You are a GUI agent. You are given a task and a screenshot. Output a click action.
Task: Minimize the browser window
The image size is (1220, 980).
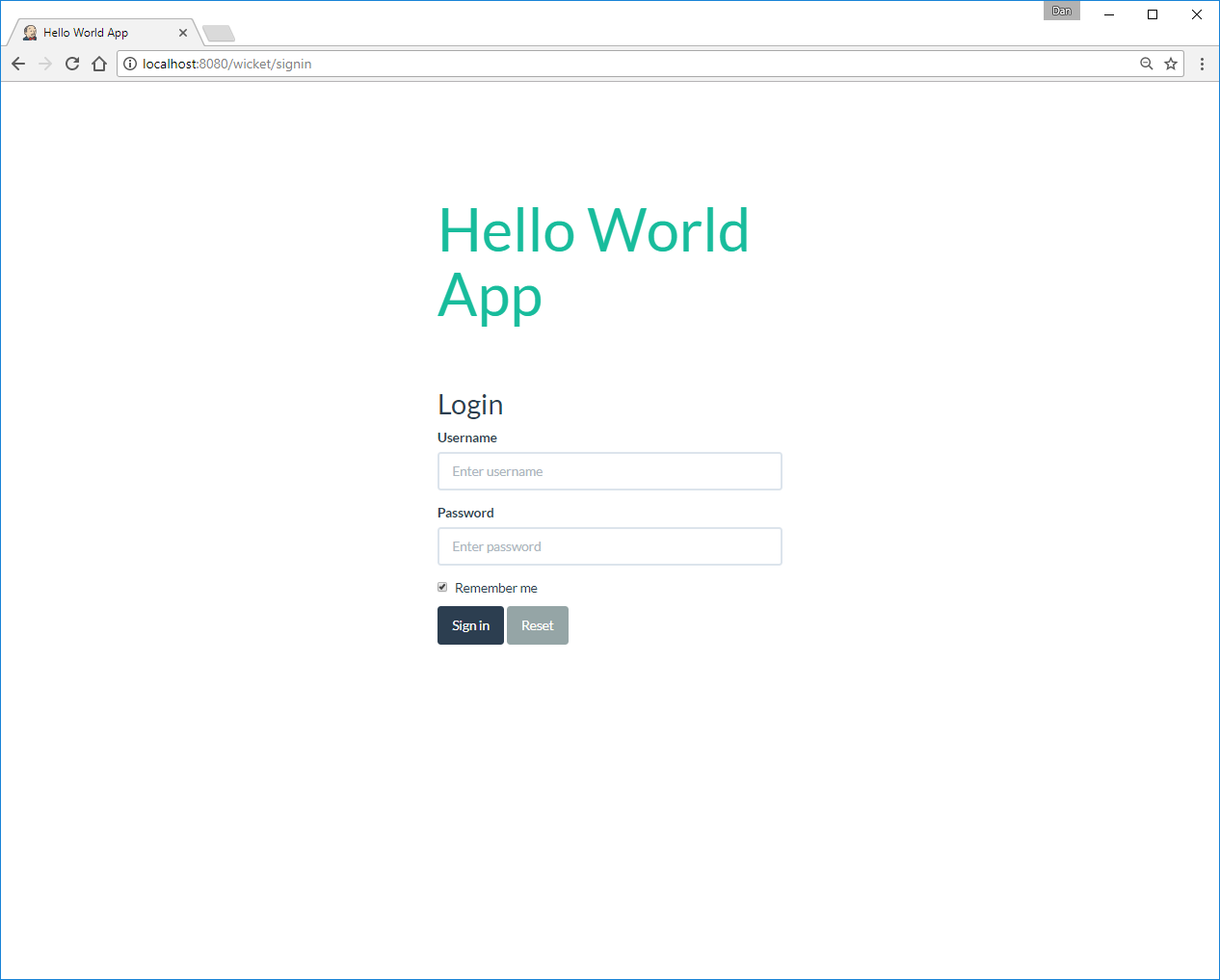pos(1109,14)
